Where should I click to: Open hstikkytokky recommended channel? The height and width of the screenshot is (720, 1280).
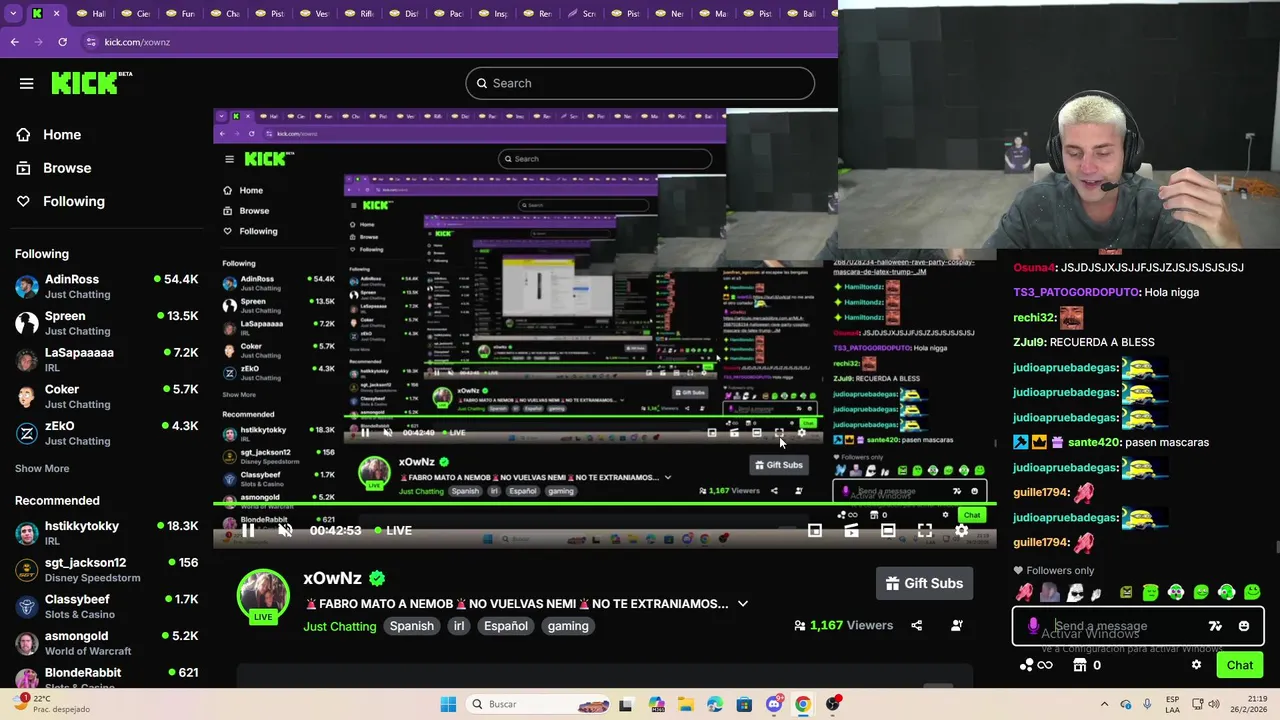tap(107, 533)
